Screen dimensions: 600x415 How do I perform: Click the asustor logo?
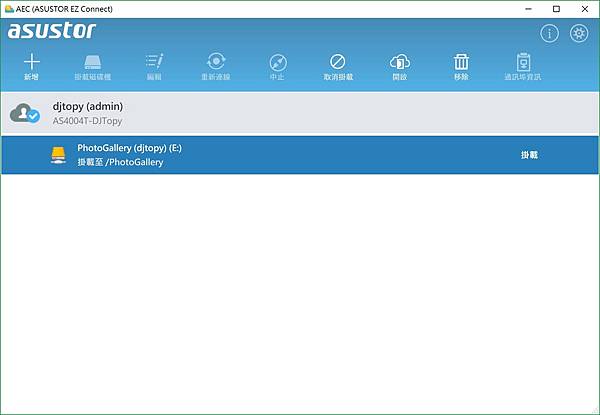tap(52, 31)
